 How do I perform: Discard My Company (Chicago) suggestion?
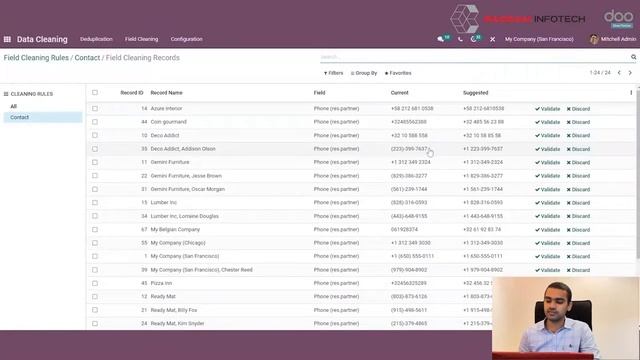click(578, 243)
